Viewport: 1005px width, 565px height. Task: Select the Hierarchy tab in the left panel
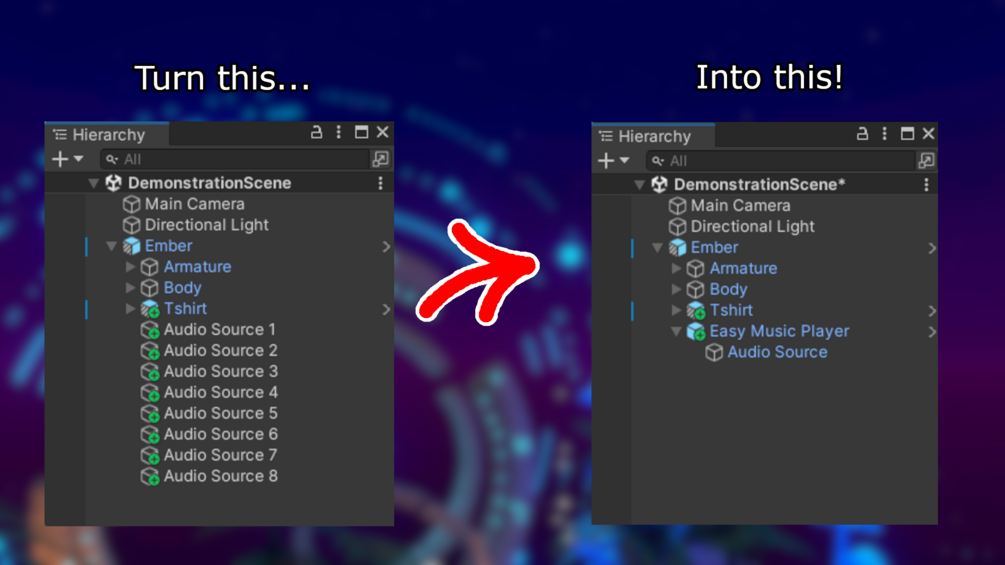pos(107,135)
